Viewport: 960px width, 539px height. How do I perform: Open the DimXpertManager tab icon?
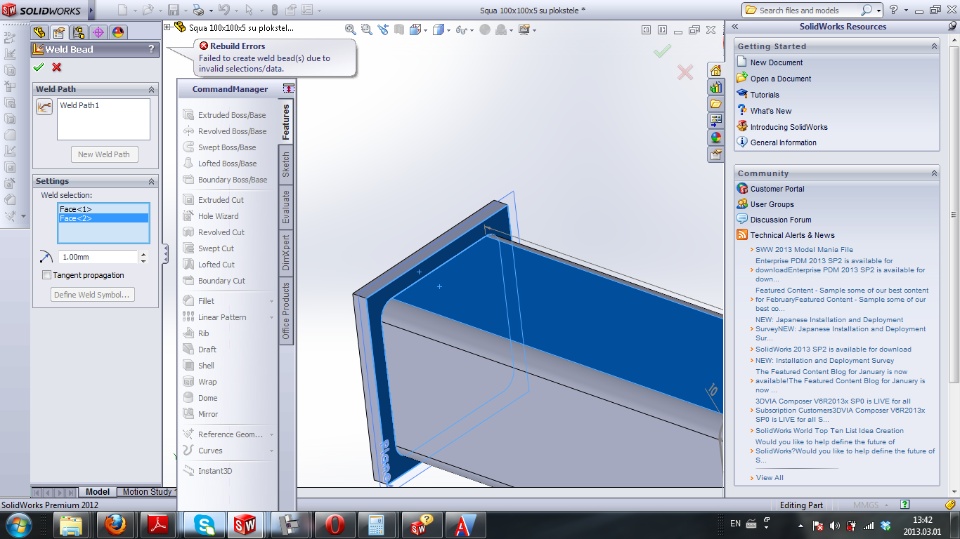pyautogui.click(x=98, y=32)
